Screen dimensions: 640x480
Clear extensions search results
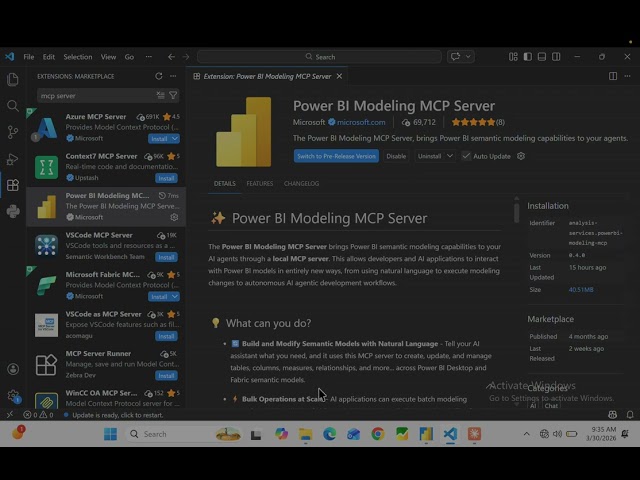(160, 96)
